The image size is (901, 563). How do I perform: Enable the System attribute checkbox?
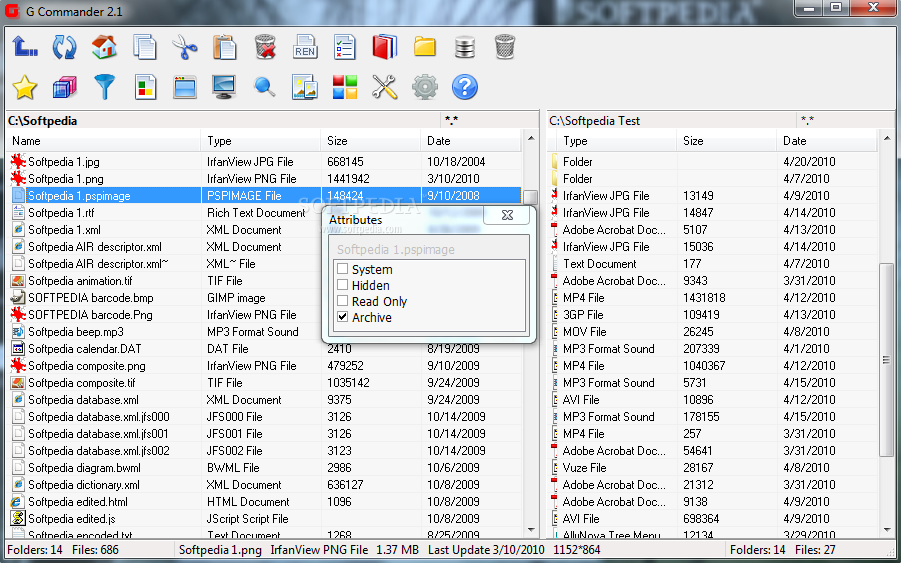pyautogui.click(x=342, y=269)
